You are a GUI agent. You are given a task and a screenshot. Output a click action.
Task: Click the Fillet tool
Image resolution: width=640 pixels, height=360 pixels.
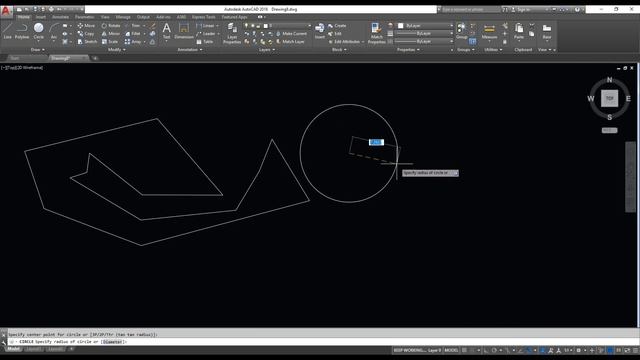click(x=133, y=33)
